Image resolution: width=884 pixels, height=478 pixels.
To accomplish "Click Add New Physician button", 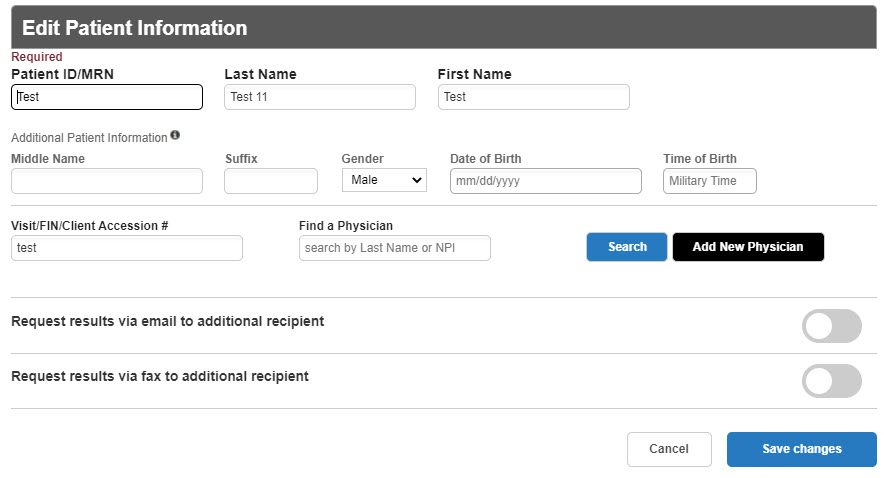I will [748, 247].
